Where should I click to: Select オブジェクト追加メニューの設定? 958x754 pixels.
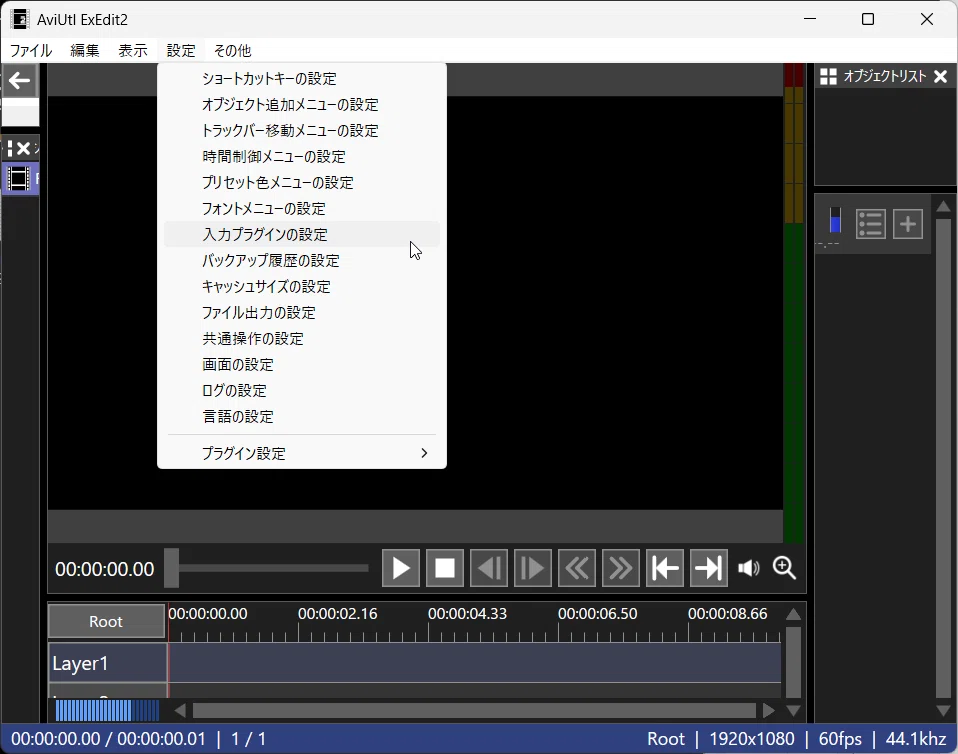(x=302, y=104)
